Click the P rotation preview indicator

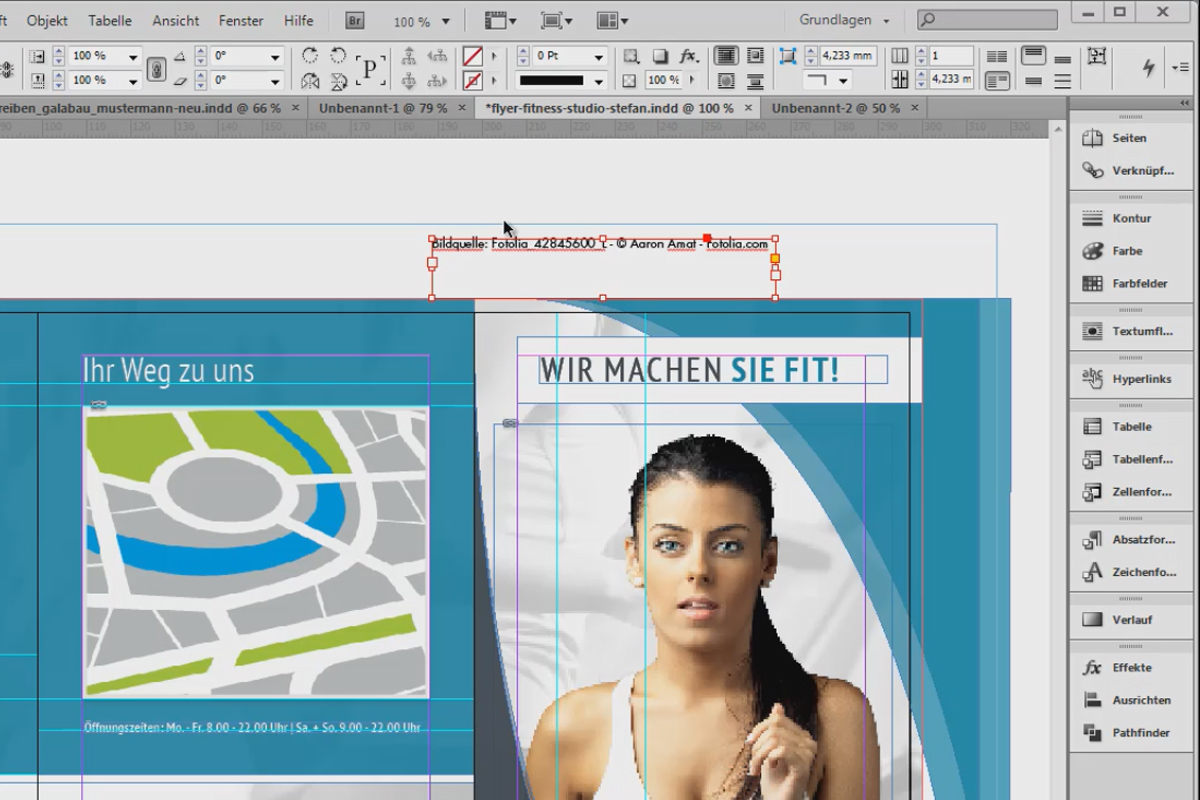coord(371,68)
